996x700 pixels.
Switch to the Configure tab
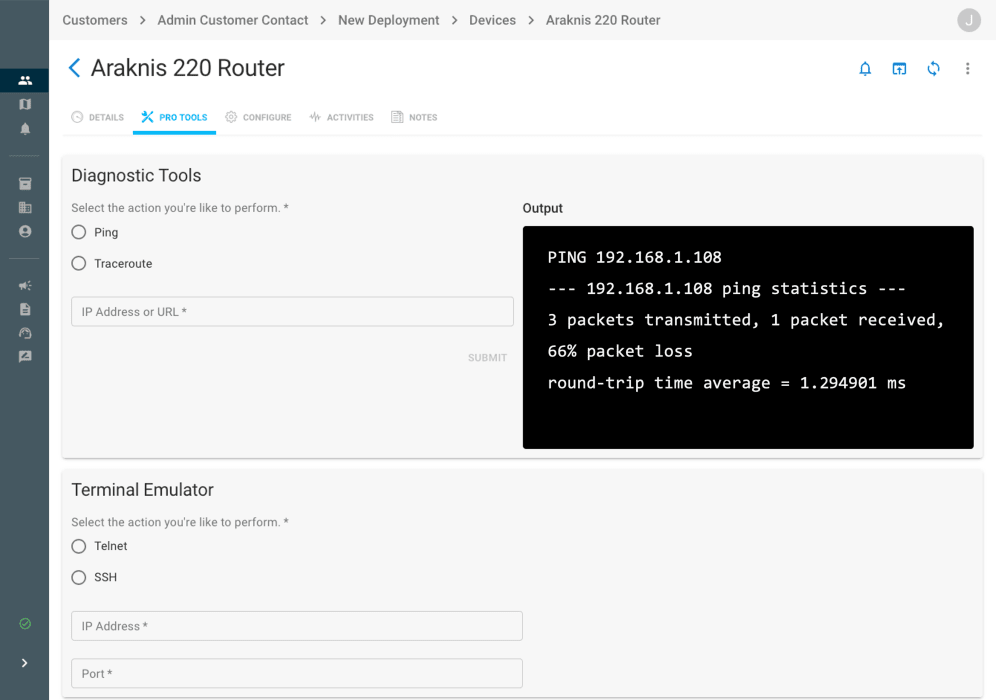pyautogui.click(x=258, y=117)
